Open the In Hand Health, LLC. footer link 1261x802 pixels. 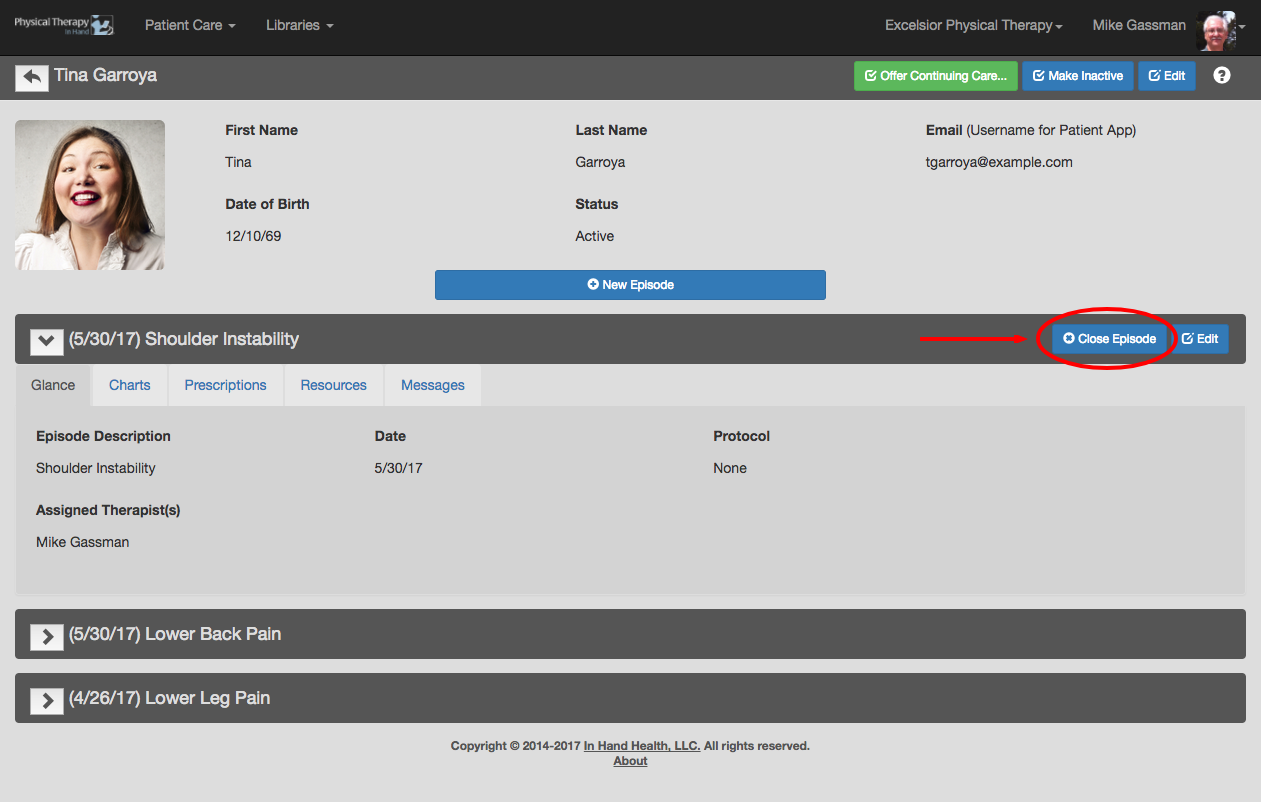[643, 746]
